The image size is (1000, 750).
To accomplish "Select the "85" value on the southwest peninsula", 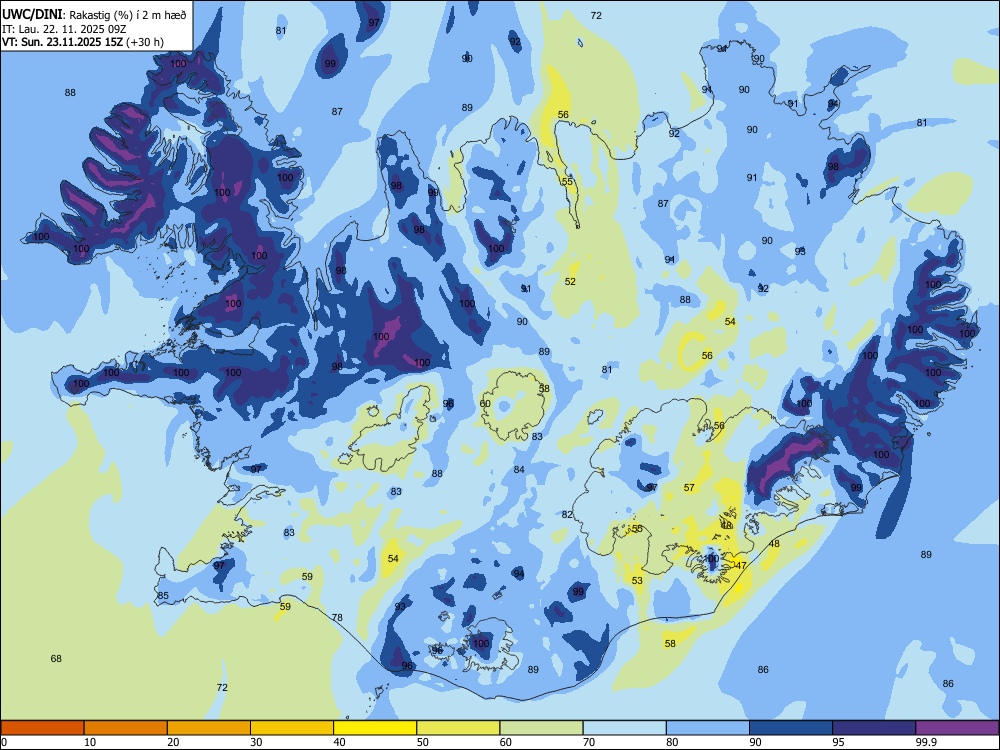I will point(163,596).
